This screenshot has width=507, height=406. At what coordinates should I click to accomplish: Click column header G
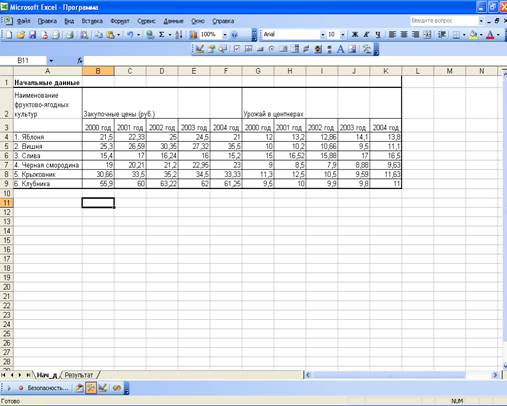pos(258,71)
